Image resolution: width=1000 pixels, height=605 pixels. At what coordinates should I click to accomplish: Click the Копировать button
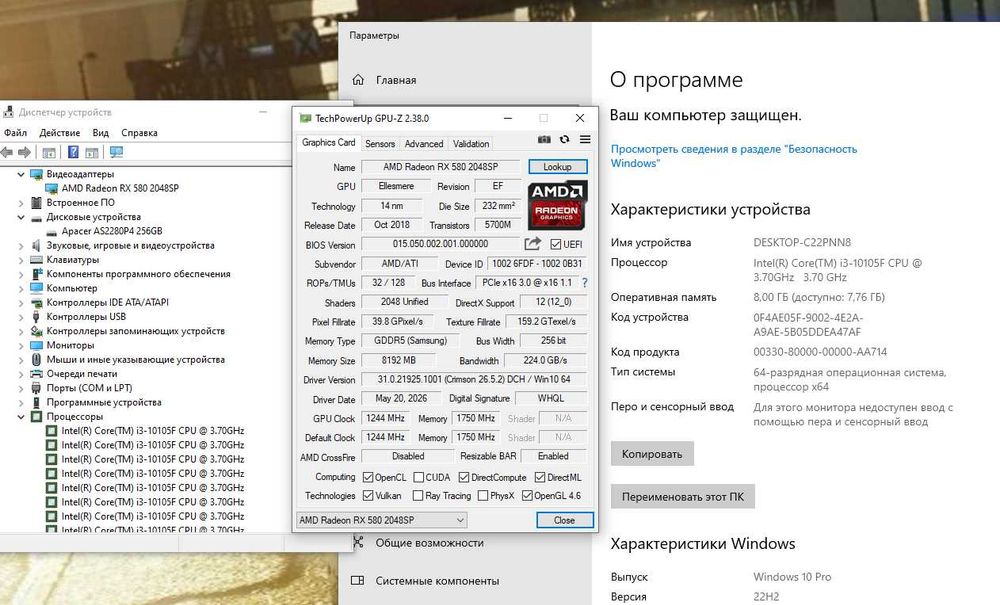click(652, 454)
